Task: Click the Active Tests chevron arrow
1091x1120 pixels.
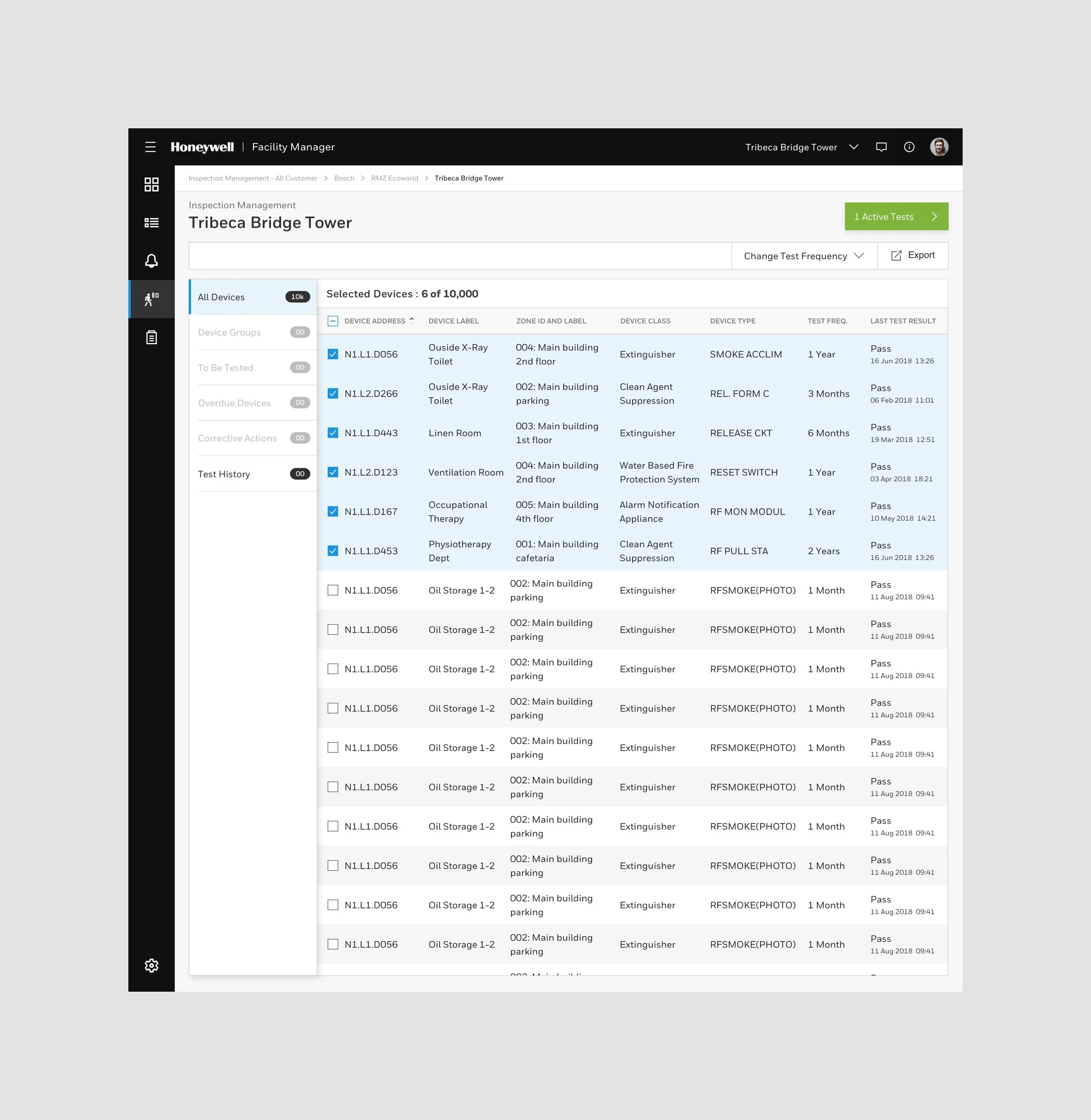Action: (934, 217)
